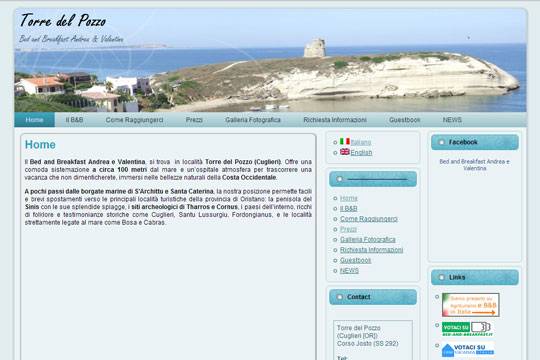The height and width of the screenshot is (360, 540).
Task: Click the British flag icon
Action: [x=345, y=152]
